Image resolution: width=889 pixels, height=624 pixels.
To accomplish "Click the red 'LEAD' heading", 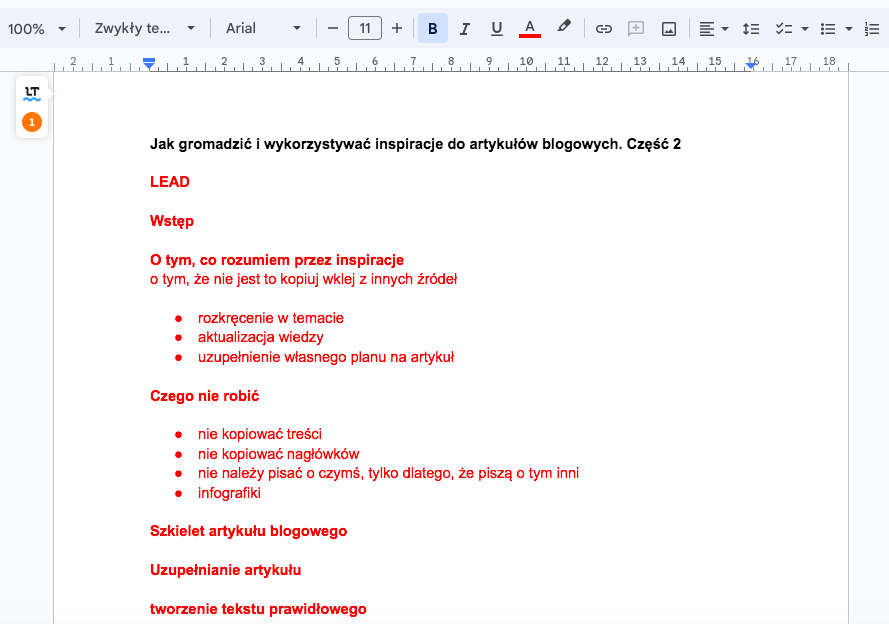I will (170, 182).
